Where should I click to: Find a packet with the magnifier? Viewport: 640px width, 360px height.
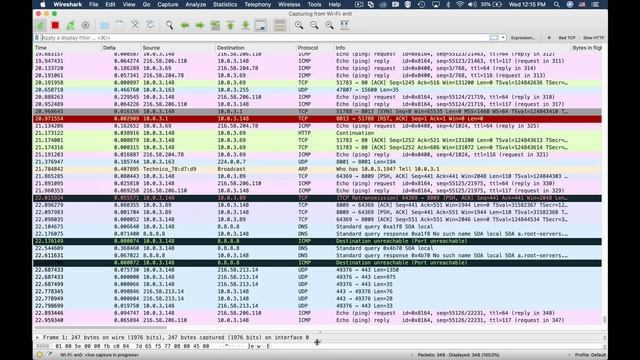tap(169, 25)
